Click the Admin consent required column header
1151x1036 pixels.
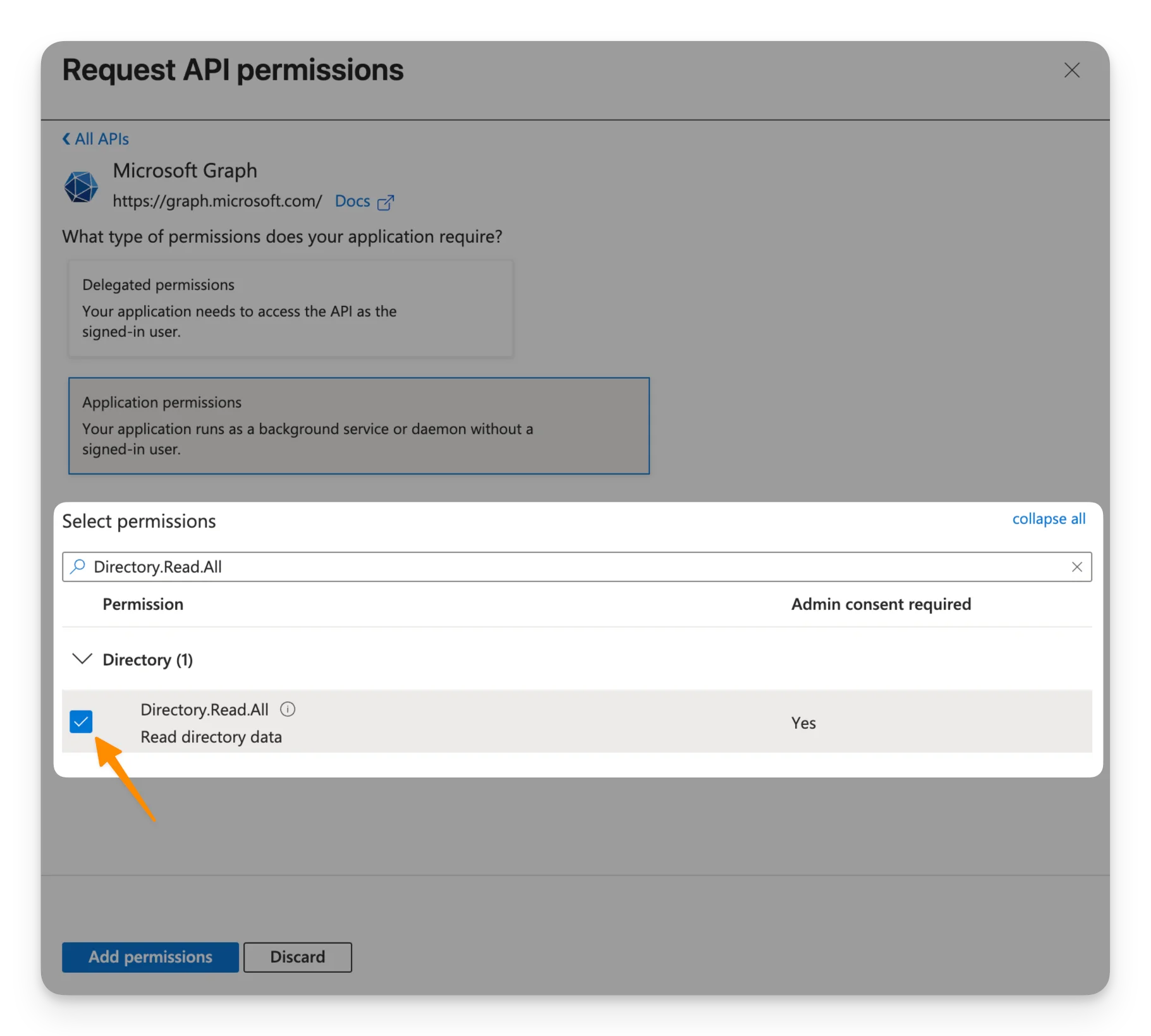click(x=881, y=604)
